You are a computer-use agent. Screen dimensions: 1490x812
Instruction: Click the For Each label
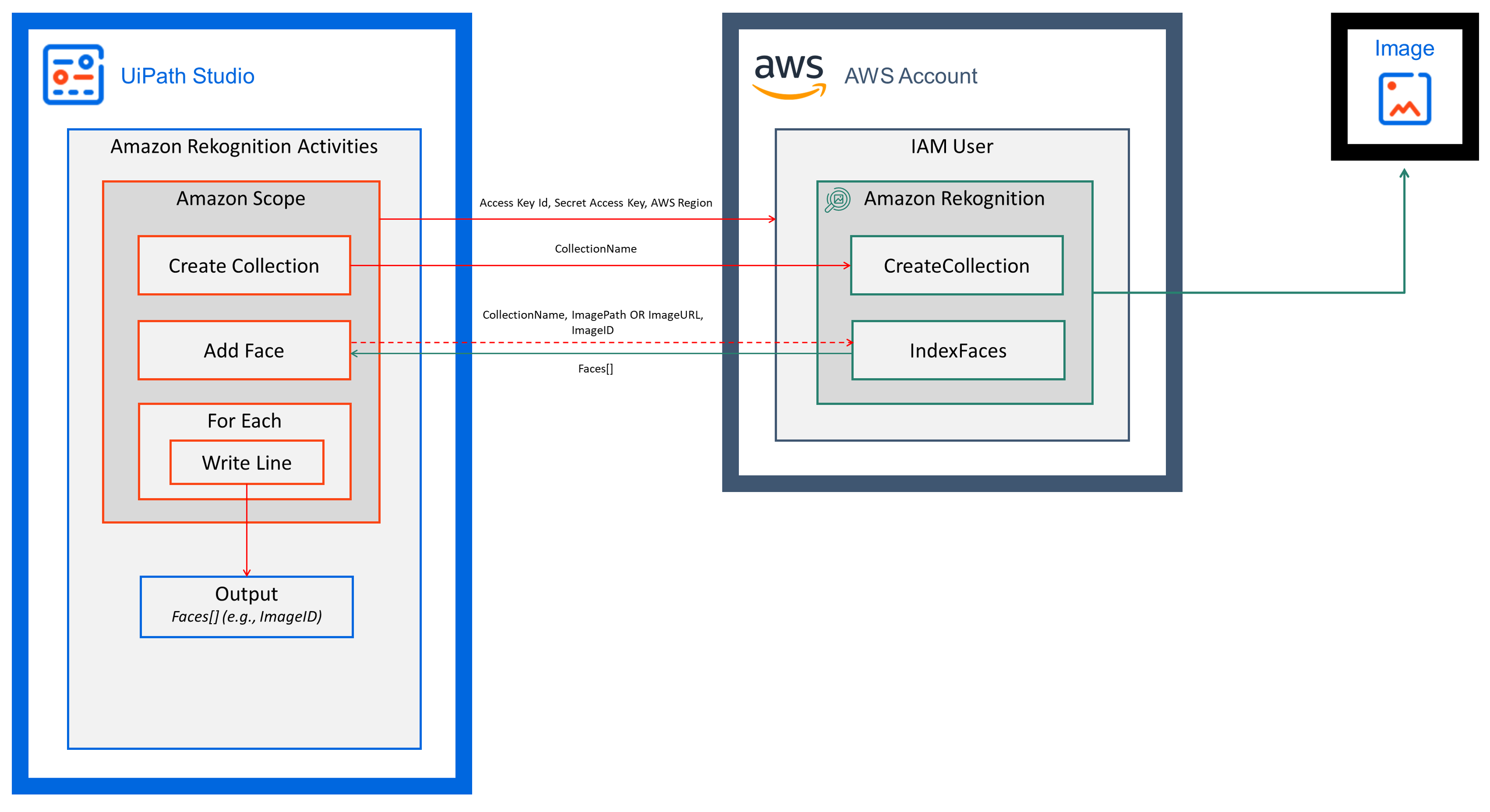click(x=244, y=421)
